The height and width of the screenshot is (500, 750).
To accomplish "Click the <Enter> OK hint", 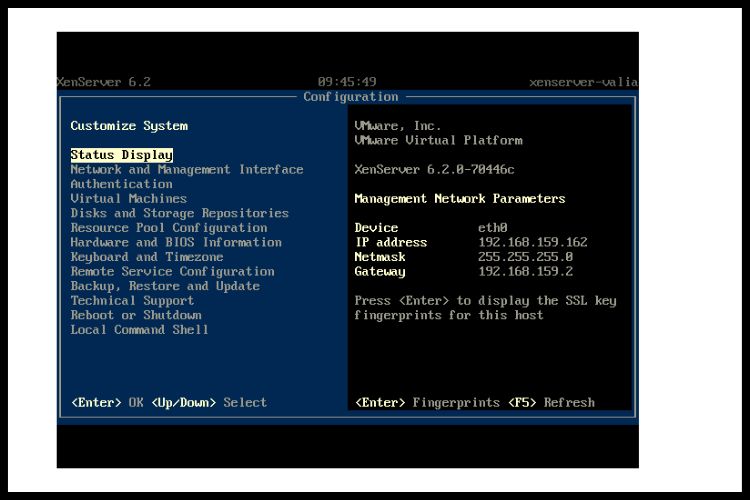I will point(108,402).
